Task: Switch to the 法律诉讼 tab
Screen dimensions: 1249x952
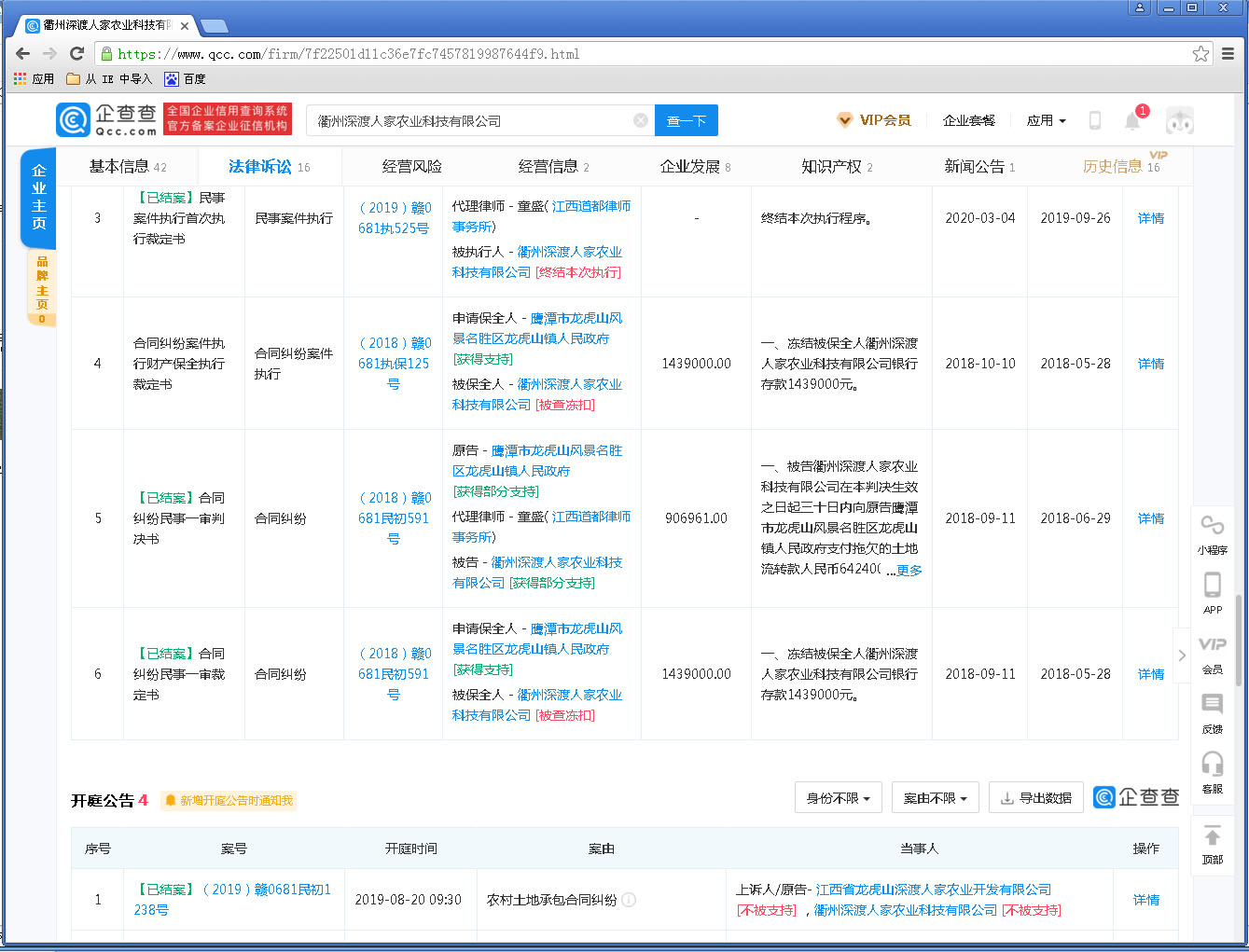Action: tap(270, 167)
